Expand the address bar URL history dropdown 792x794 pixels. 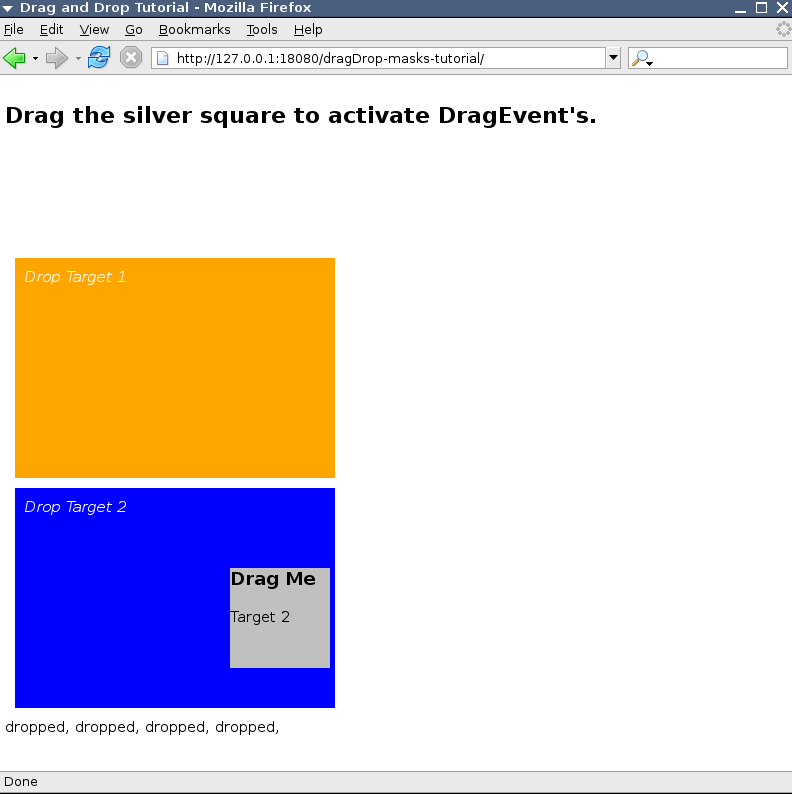(613, 58)
